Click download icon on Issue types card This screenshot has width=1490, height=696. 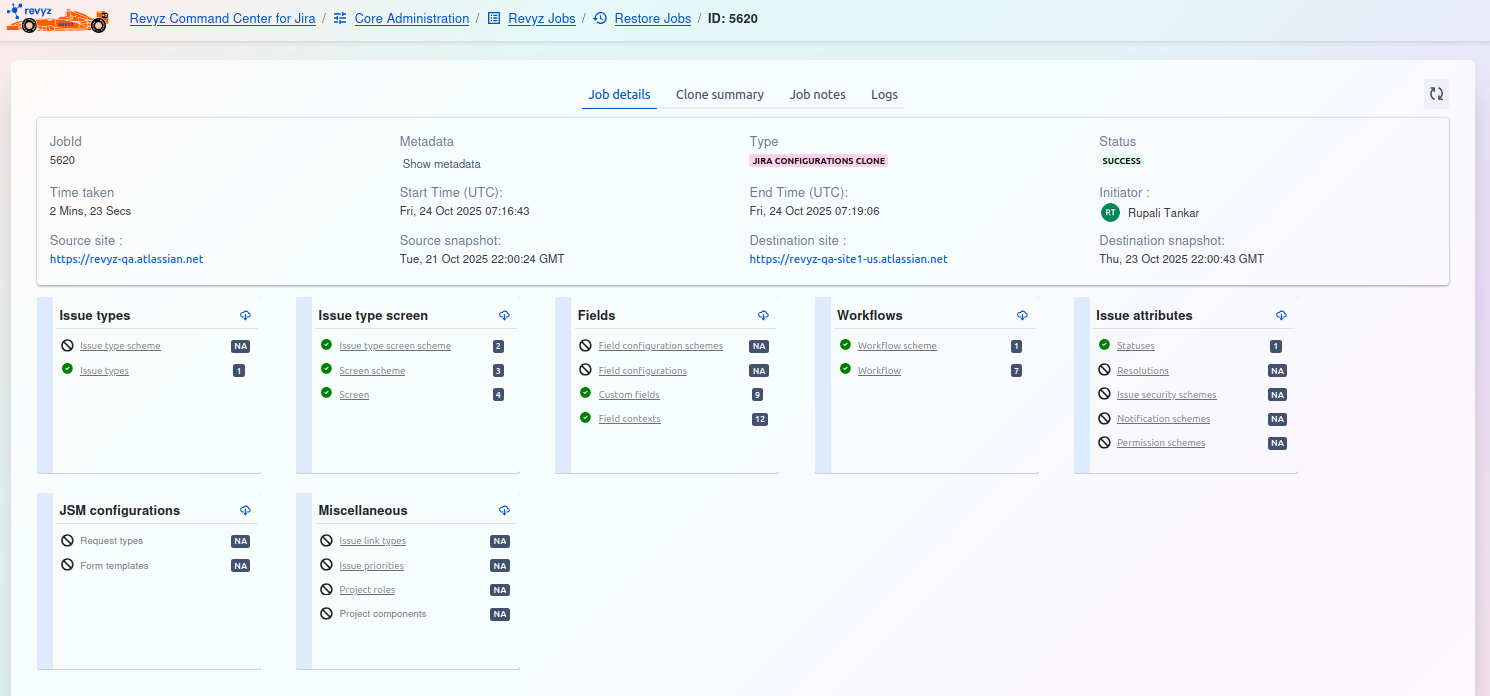(x=245, y=315)
